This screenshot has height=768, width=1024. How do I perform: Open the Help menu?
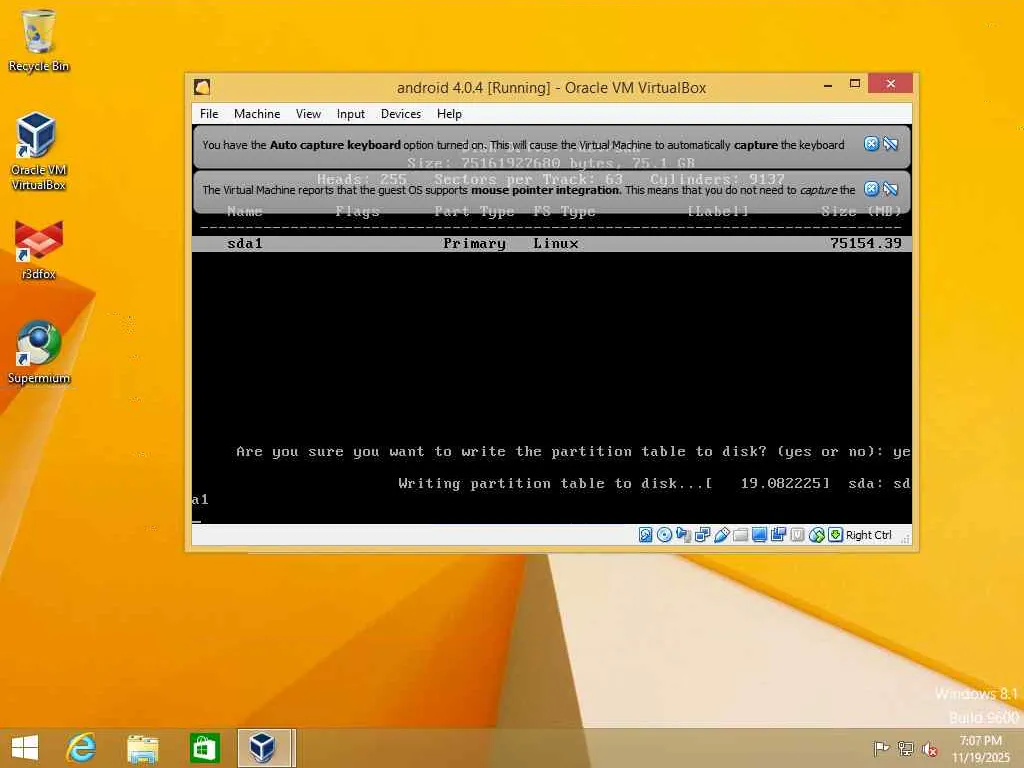click(x=449, y=114)
